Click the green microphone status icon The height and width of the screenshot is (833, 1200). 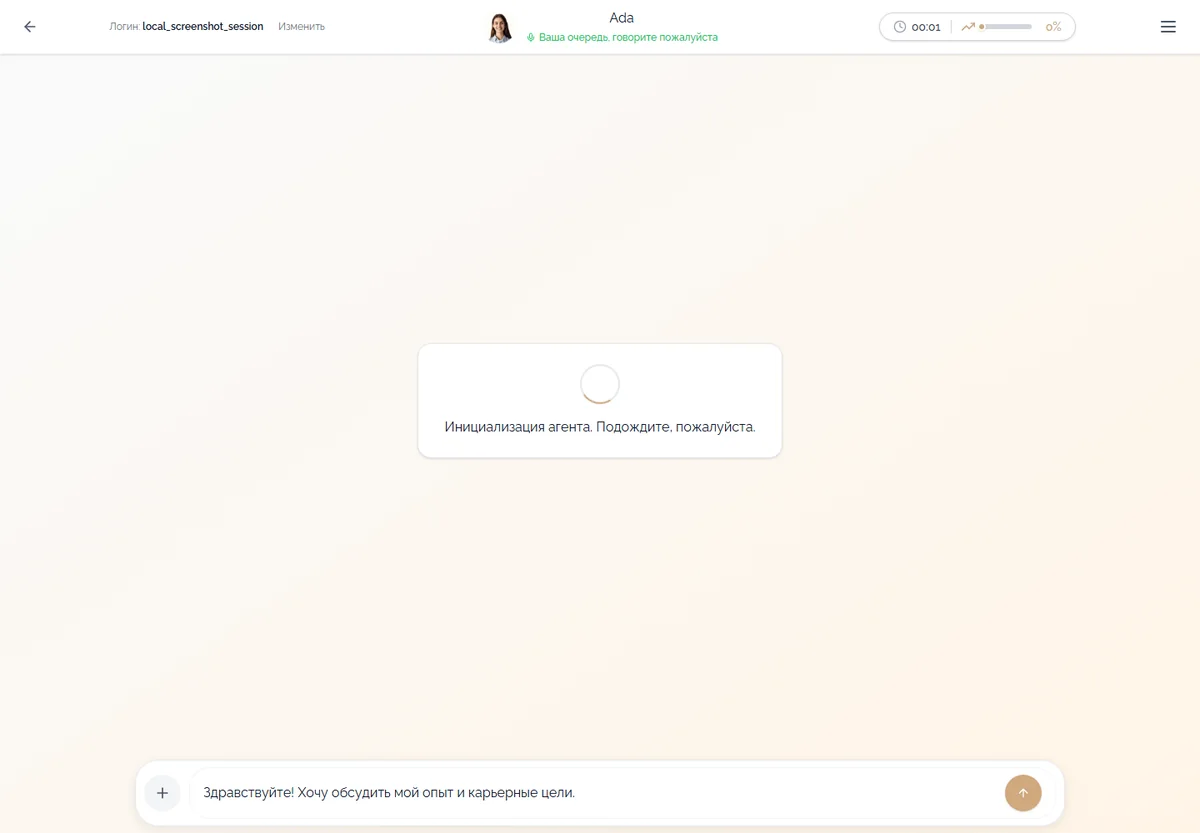pyautogui.click(x=531, y=38)
